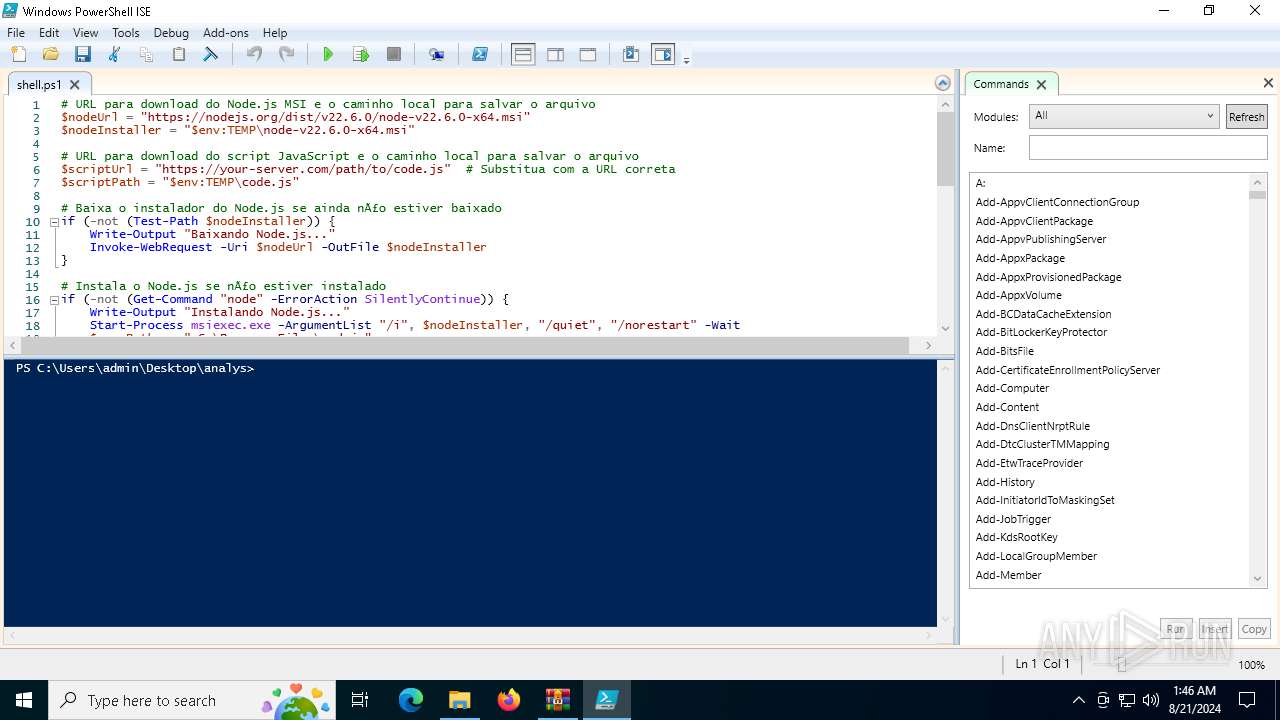The width and height of the screenshot is (1280, 720).
Task: Open the toolbar overflow options arrow
Action: [686, 60]
